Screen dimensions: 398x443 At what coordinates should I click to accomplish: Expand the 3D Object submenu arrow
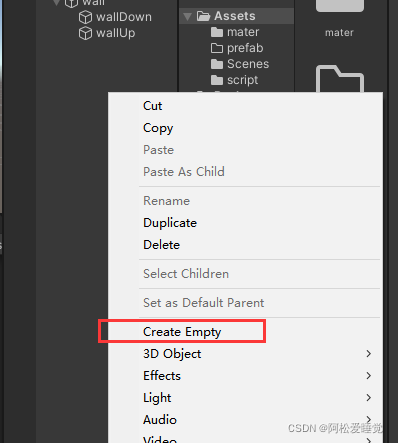click(x=368, y=354)
